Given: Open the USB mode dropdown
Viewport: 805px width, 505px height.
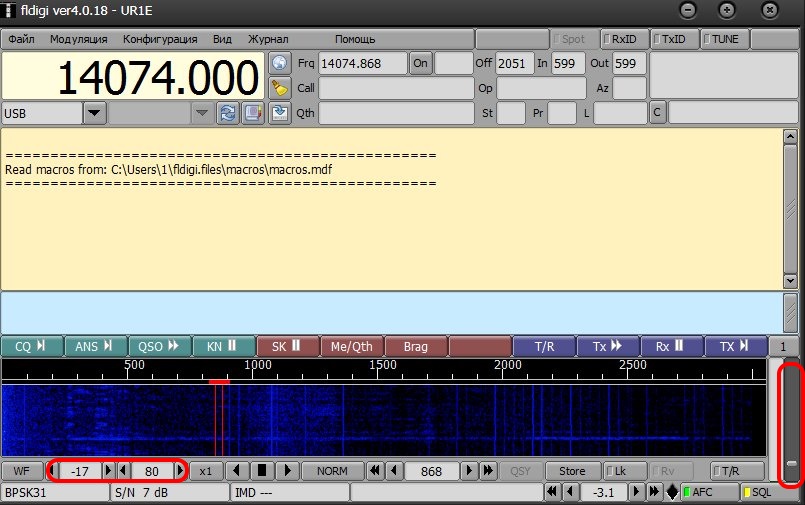Looking at the screenshot, I should pos(95,113).
